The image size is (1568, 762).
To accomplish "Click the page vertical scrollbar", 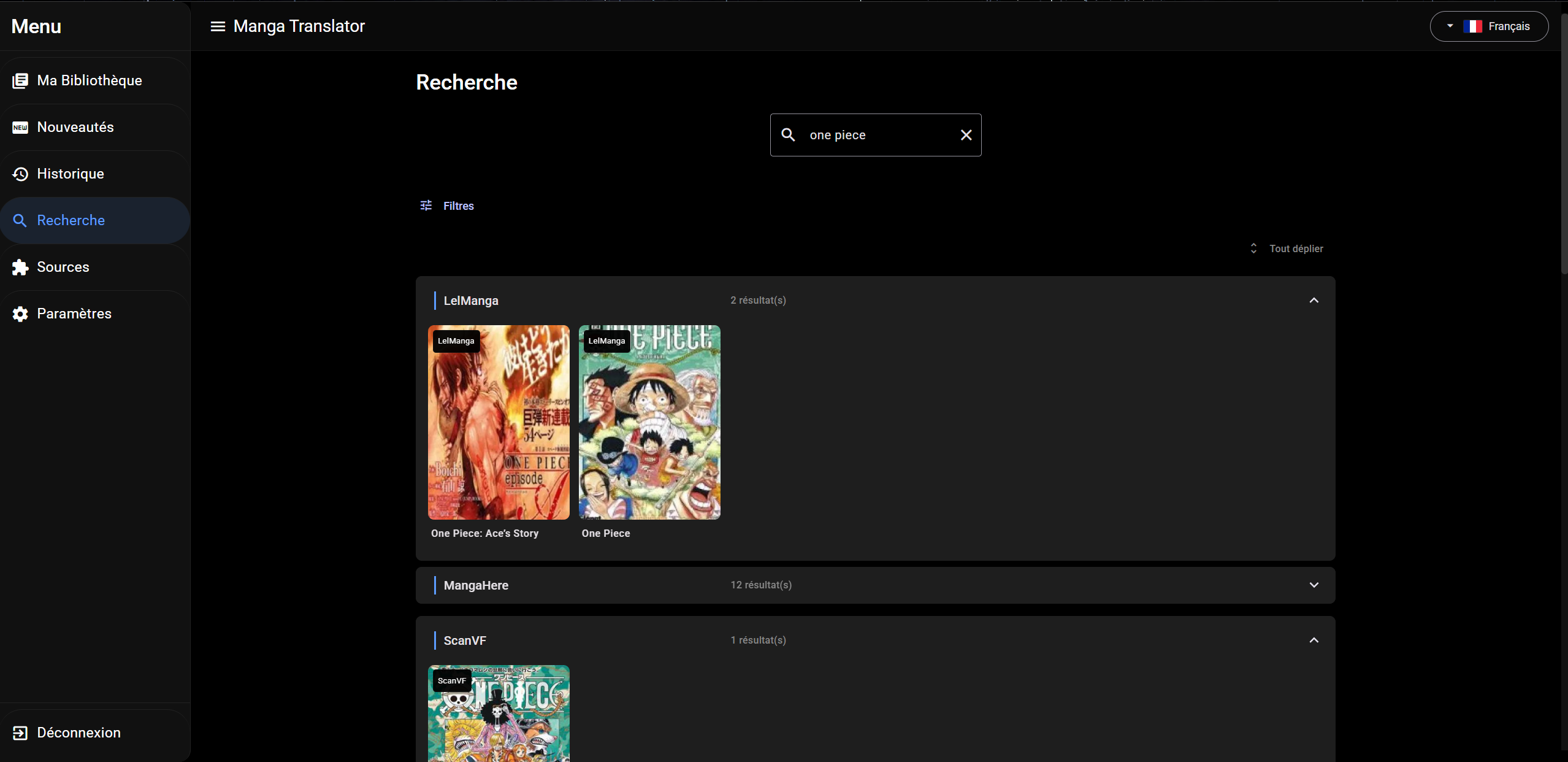I will [x=1564, y=144].
